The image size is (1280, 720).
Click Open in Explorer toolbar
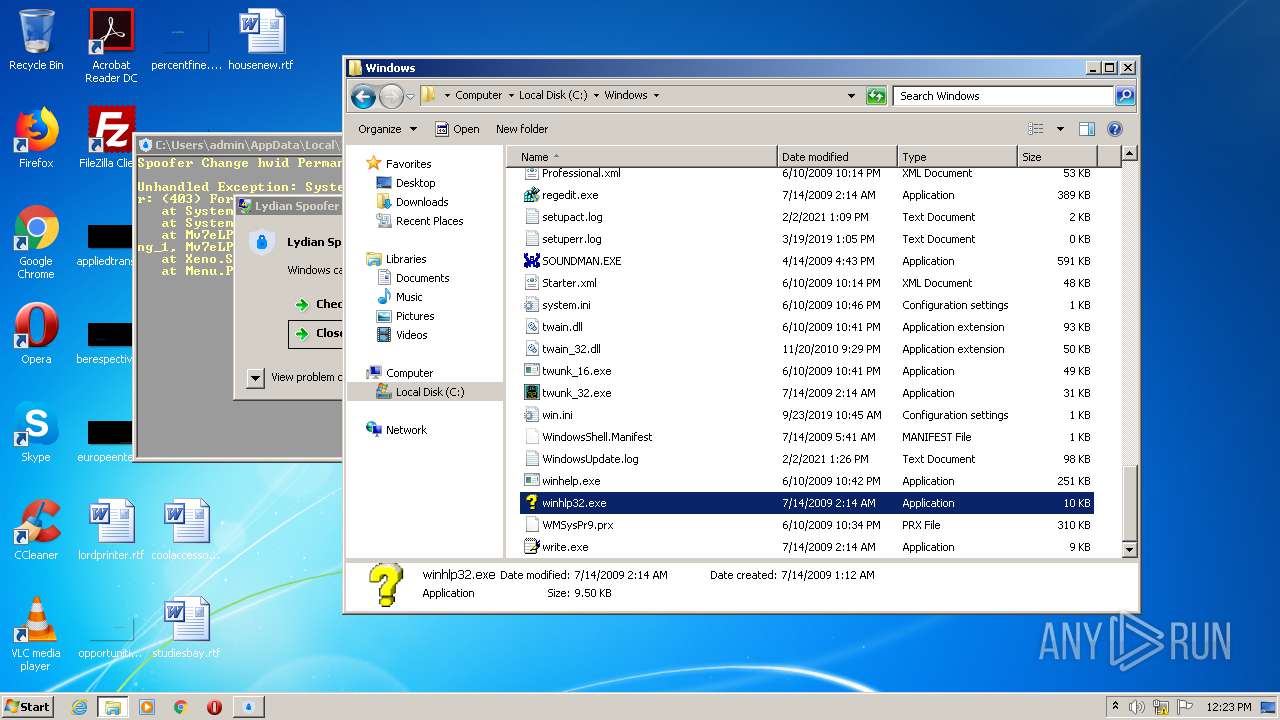(x=457, y=129)
